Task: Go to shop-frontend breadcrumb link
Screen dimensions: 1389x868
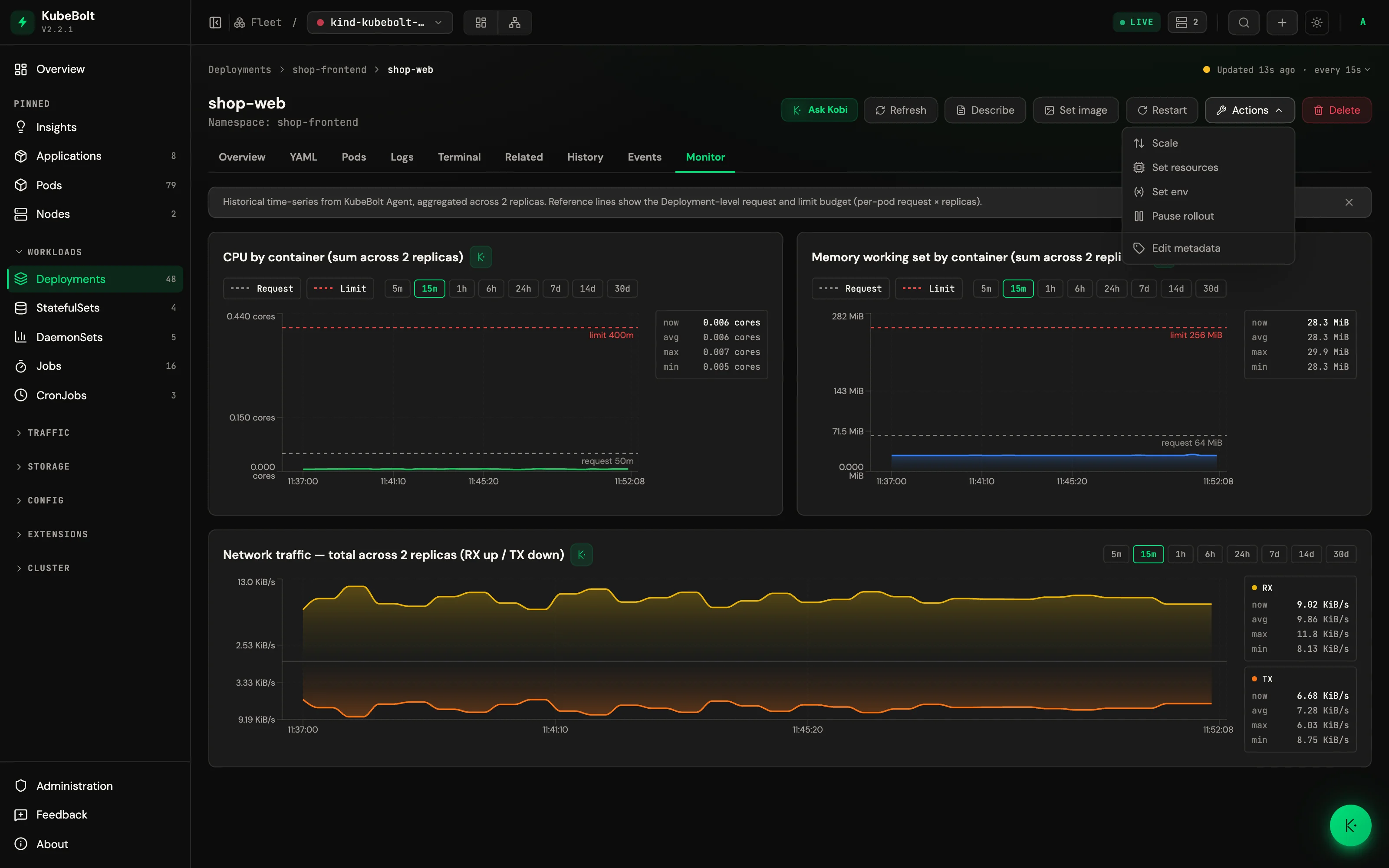Action: (x=329, y=69)
